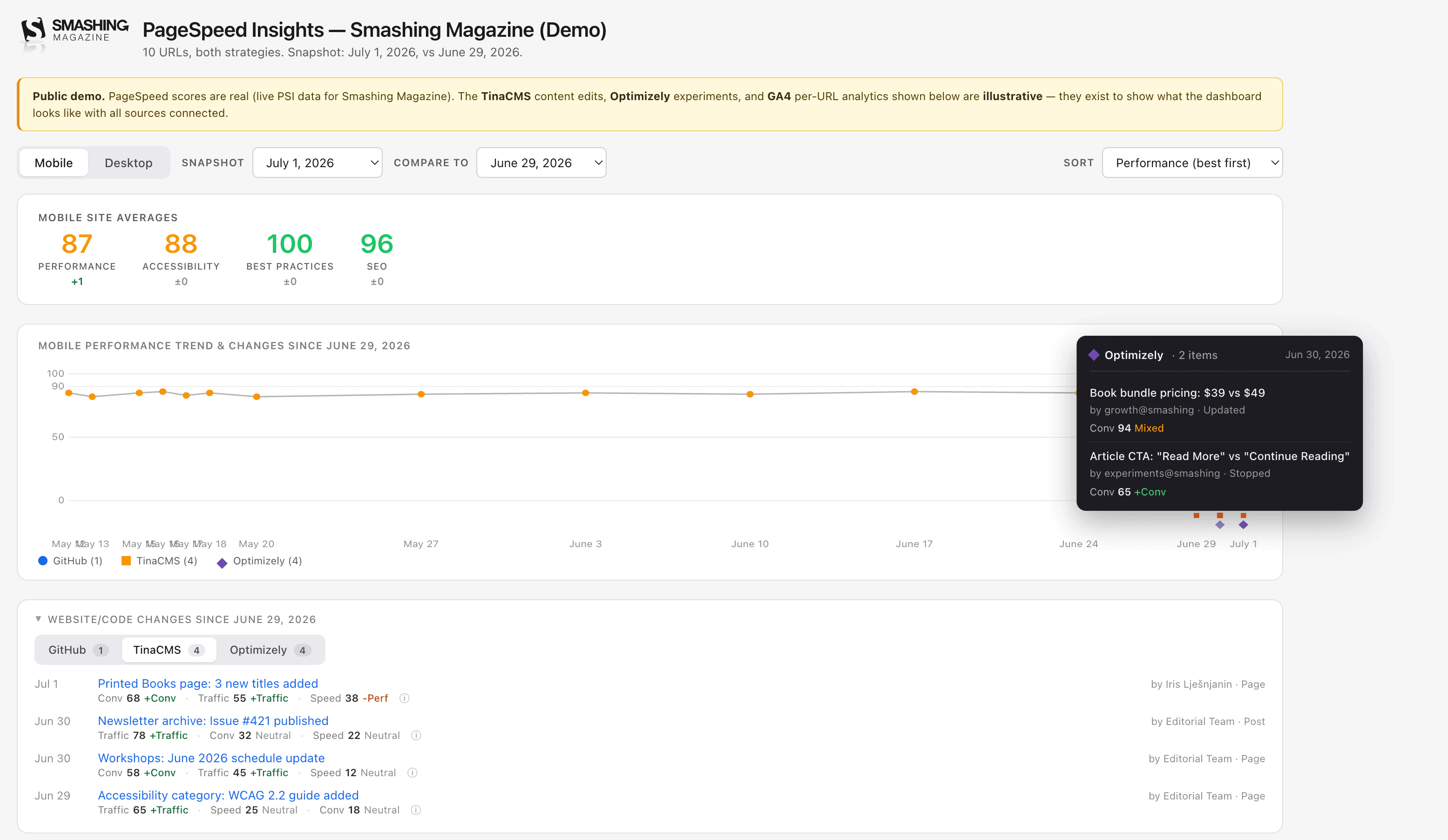Image resolution: width=1448 pixels, height=840 pixels.
Task: Click 'Jun 30, 2026' date in tooltip
Action: 1317,354
